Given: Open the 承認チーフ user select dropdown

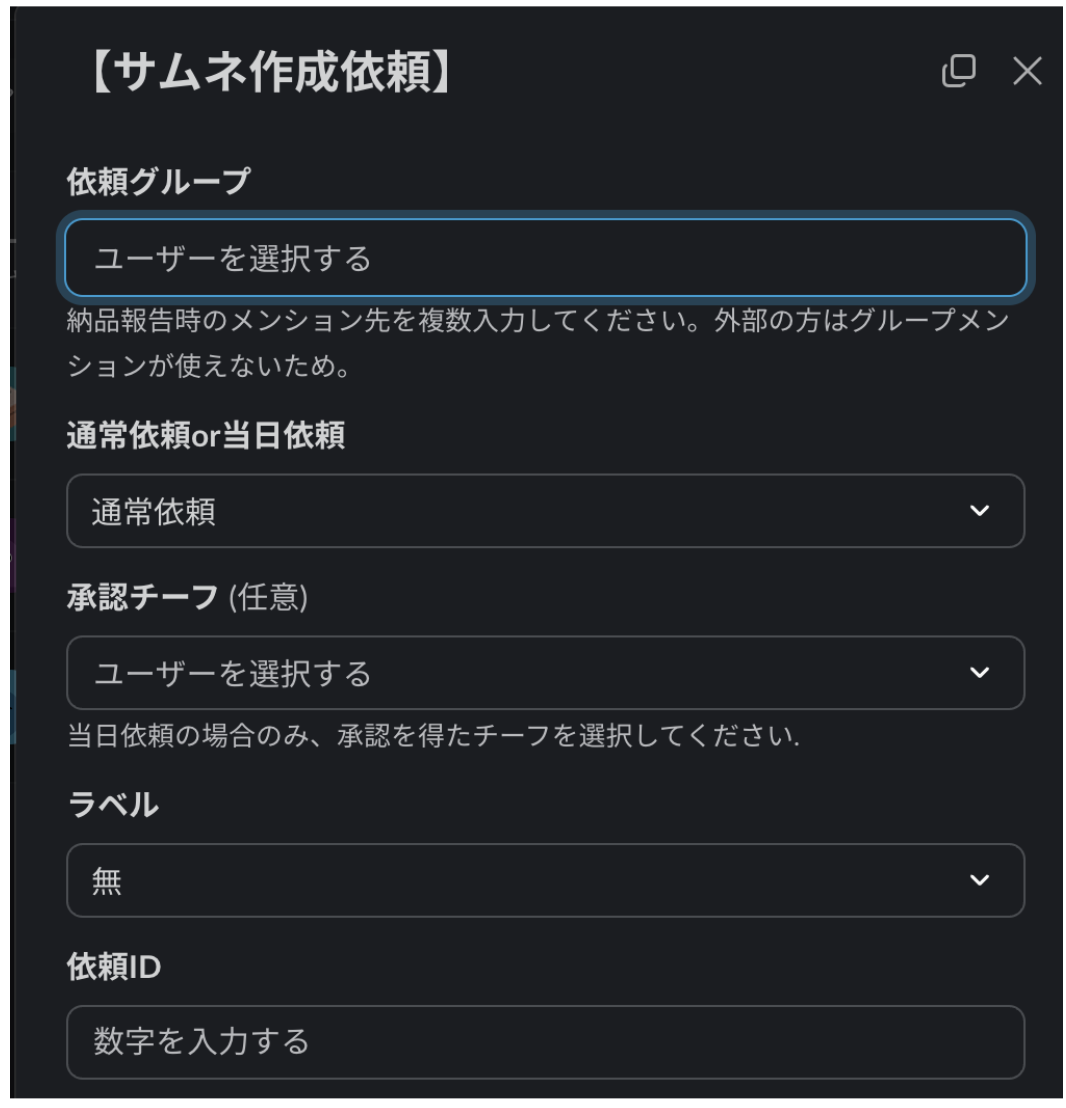Looking at the screenshot, I should (520, 673).
